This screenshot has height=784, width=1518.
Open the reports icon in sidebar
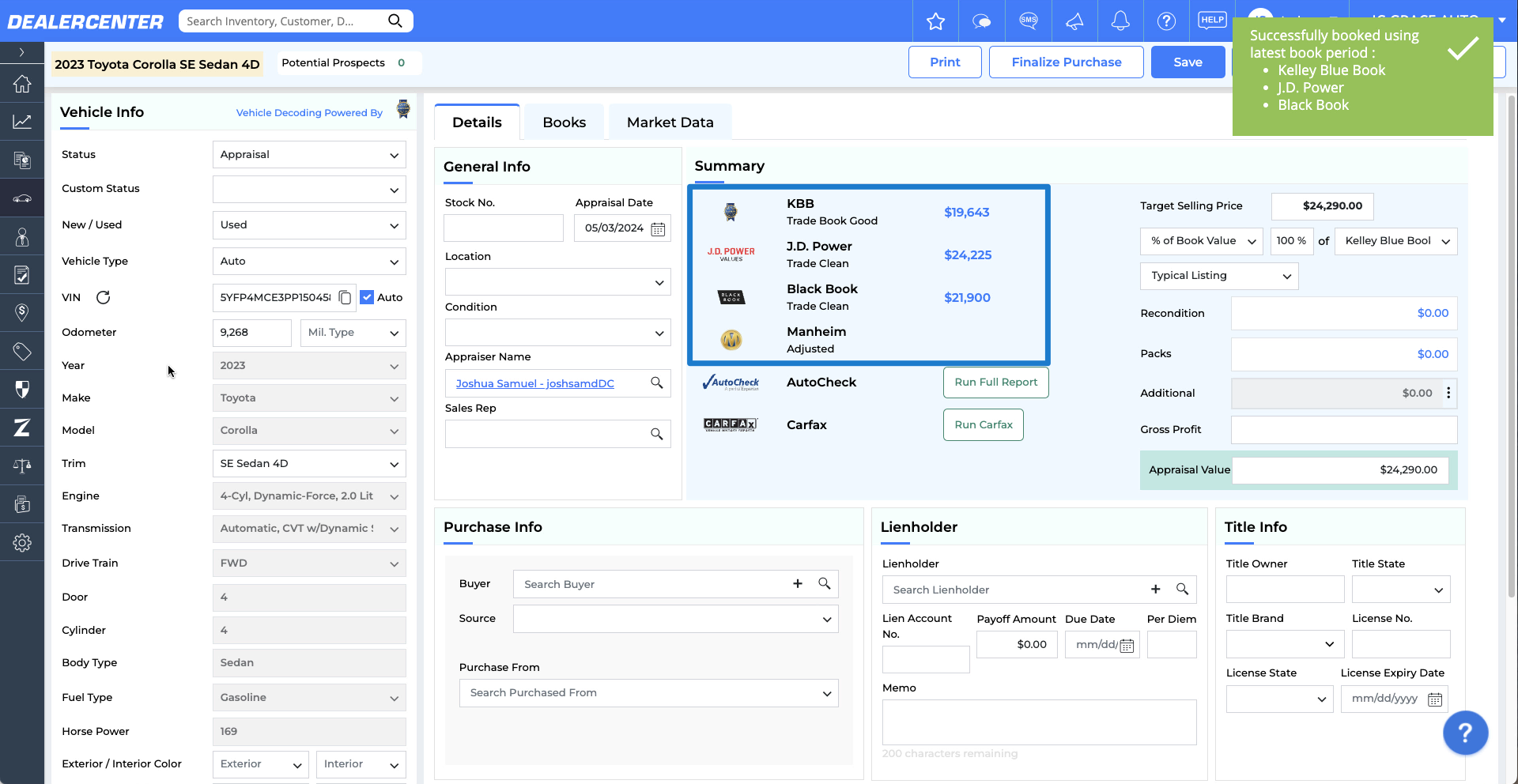click(x=22, y=160)
